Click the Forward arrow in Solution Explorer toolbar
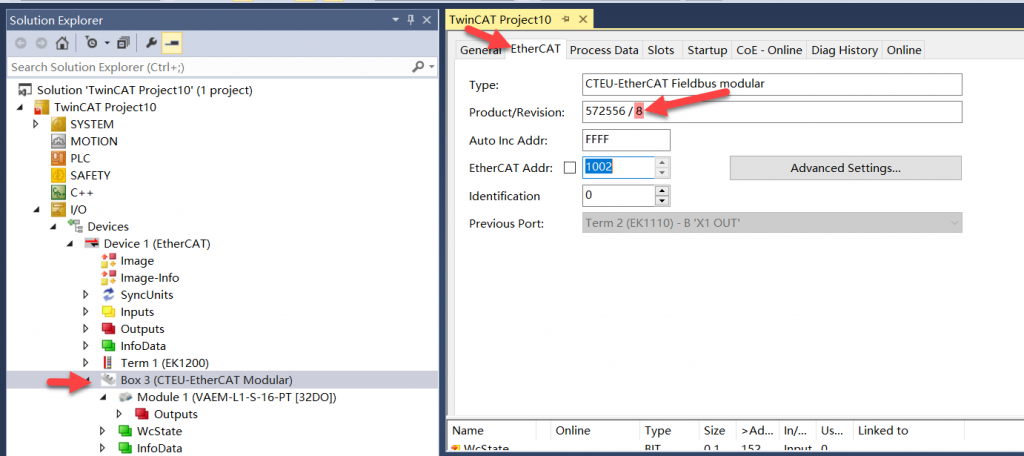The image size is (1024, 456). (x=41, y=44)
